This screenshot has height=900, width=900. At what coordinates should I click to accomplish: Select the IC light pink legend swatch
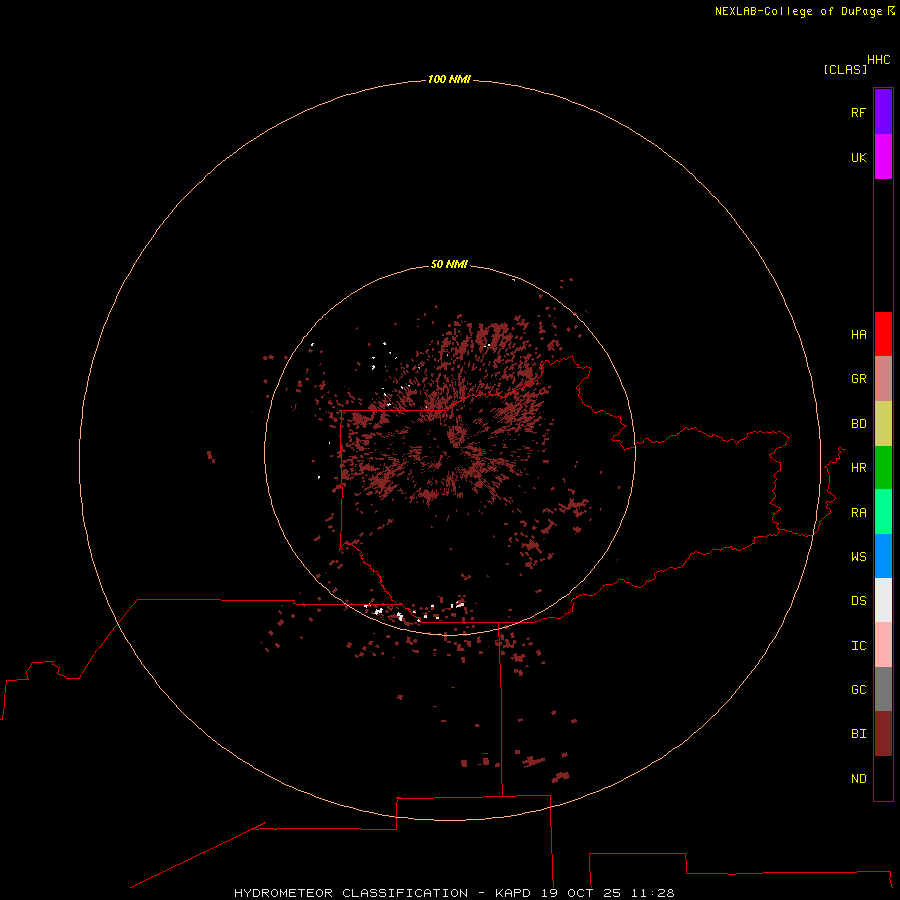(883, 645)
